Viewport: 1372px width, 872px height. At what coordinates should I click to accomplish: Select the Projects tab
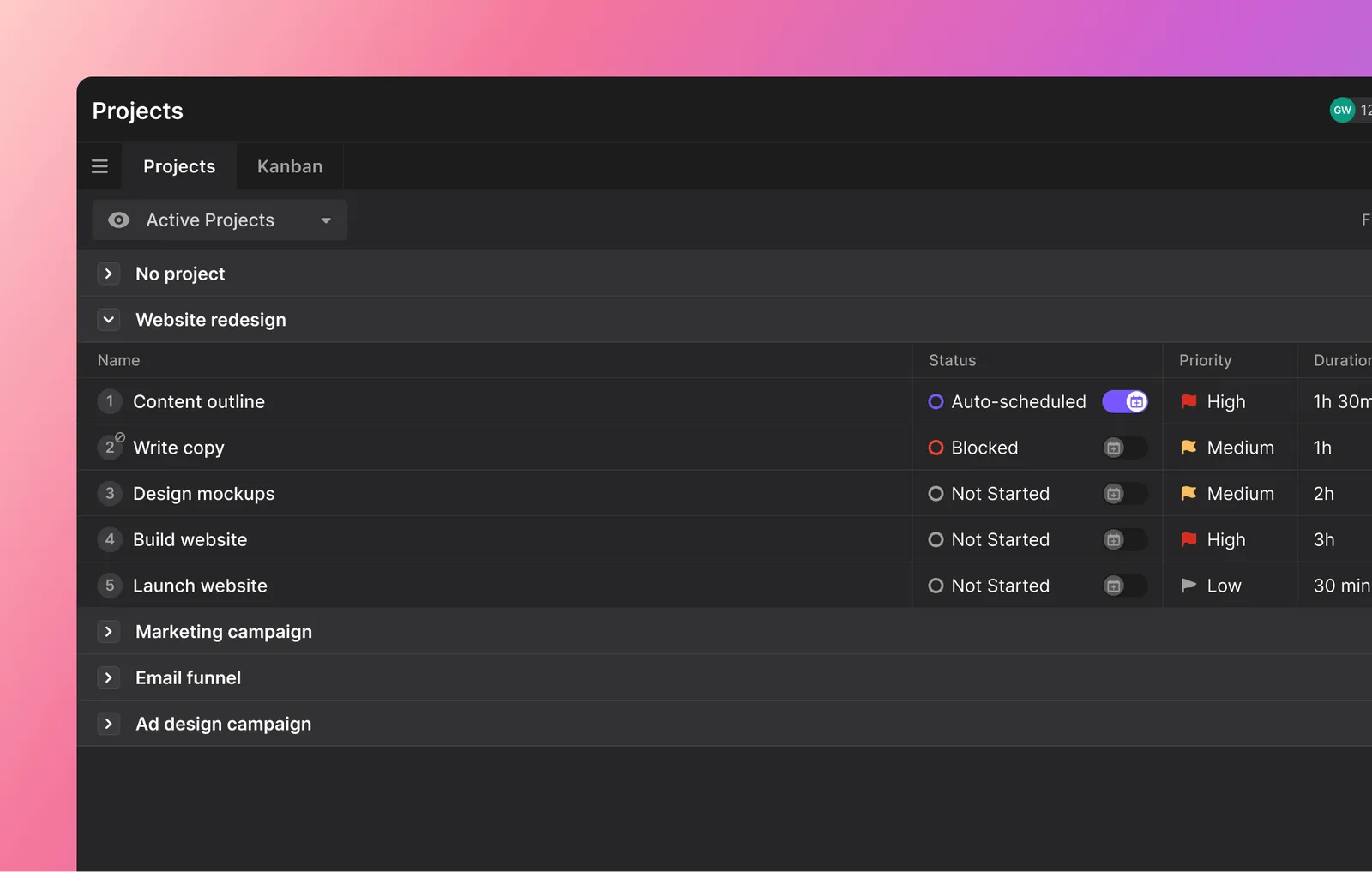pos(179,166)
